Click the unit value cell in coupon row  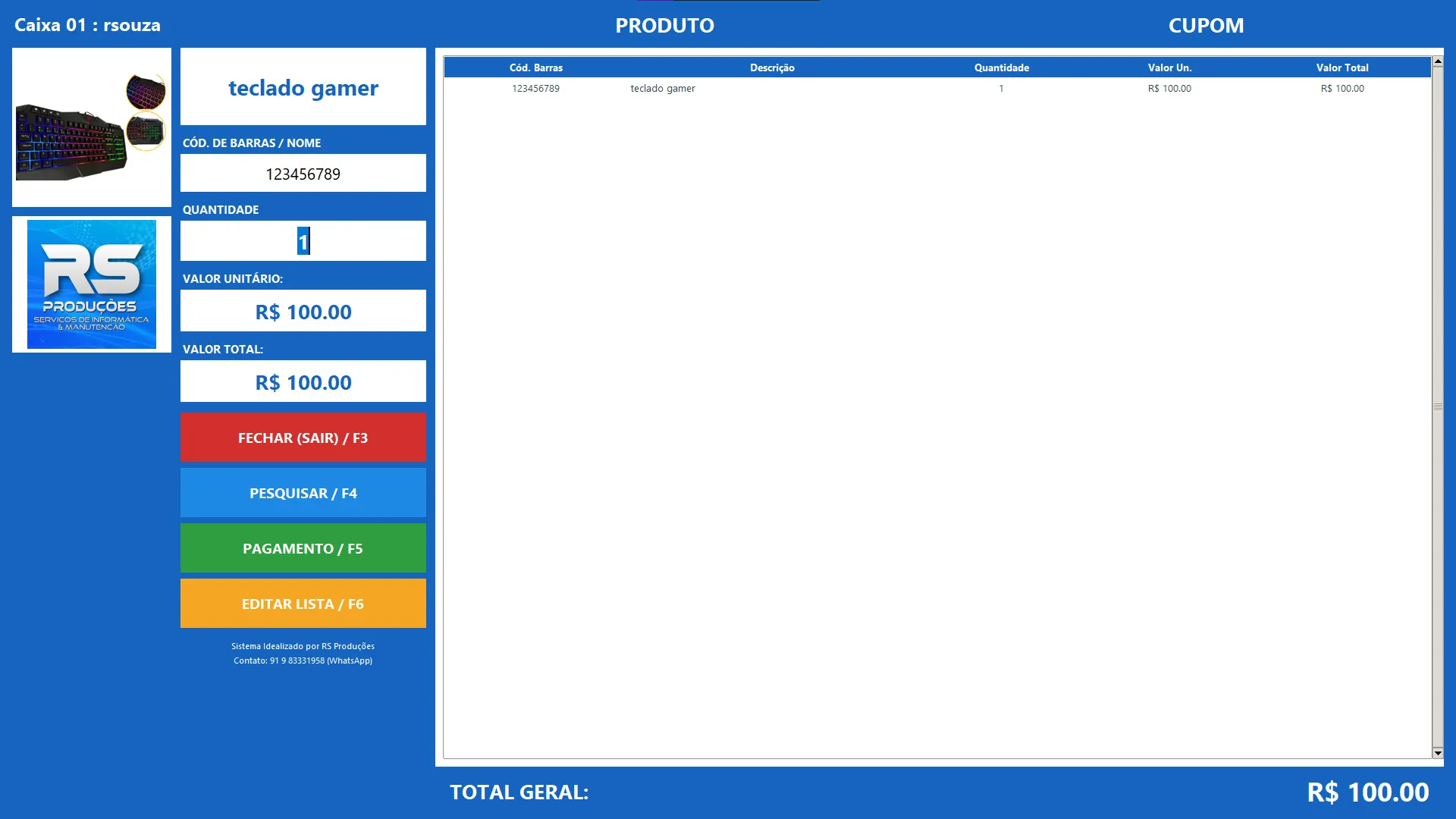coord(1169,88)
